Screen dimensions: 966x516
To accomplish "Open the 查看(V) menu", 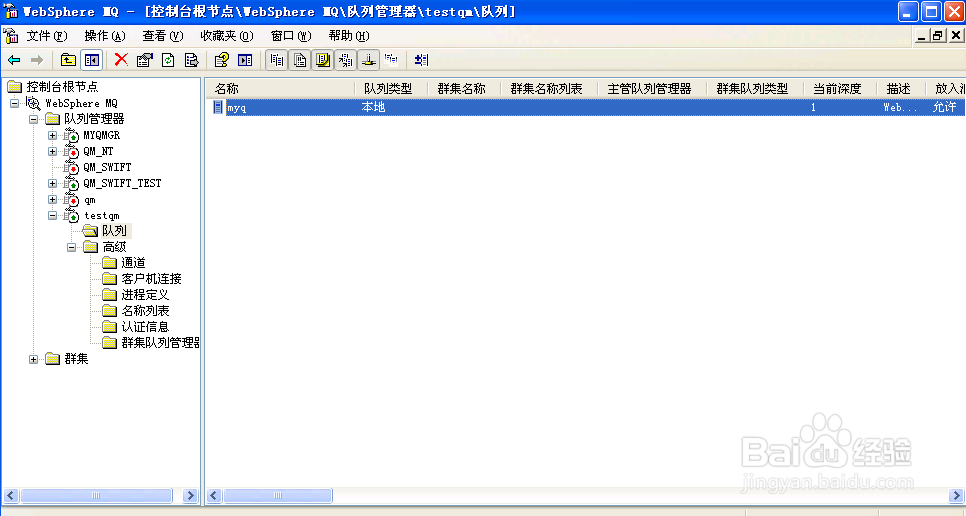I will click(x=163, y=36).
